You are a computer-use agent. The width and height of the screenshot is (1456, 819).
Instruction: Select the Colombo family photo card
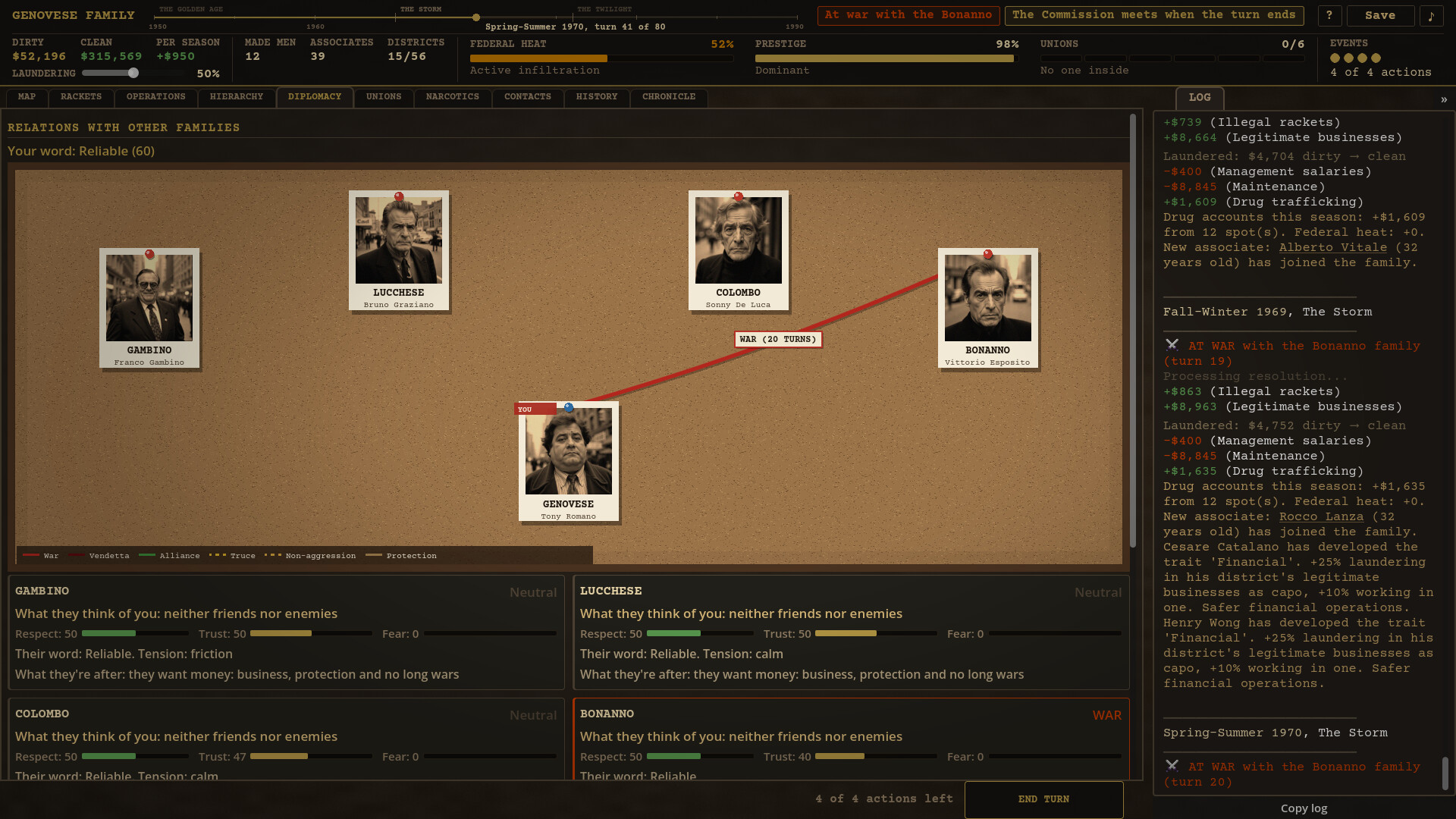[x=739, y=250]
